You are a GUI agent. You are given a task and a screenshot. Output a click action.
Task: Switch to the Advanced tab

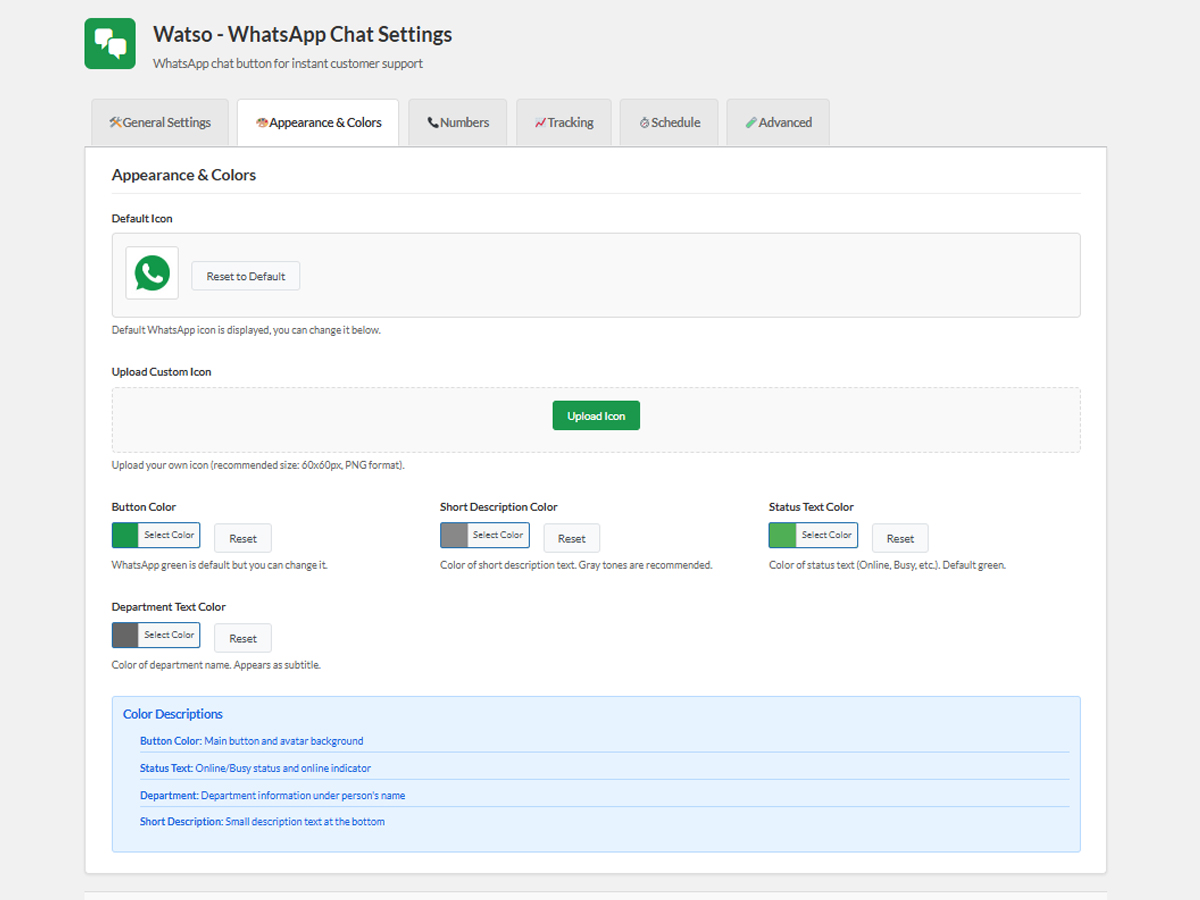click(778, 123)
